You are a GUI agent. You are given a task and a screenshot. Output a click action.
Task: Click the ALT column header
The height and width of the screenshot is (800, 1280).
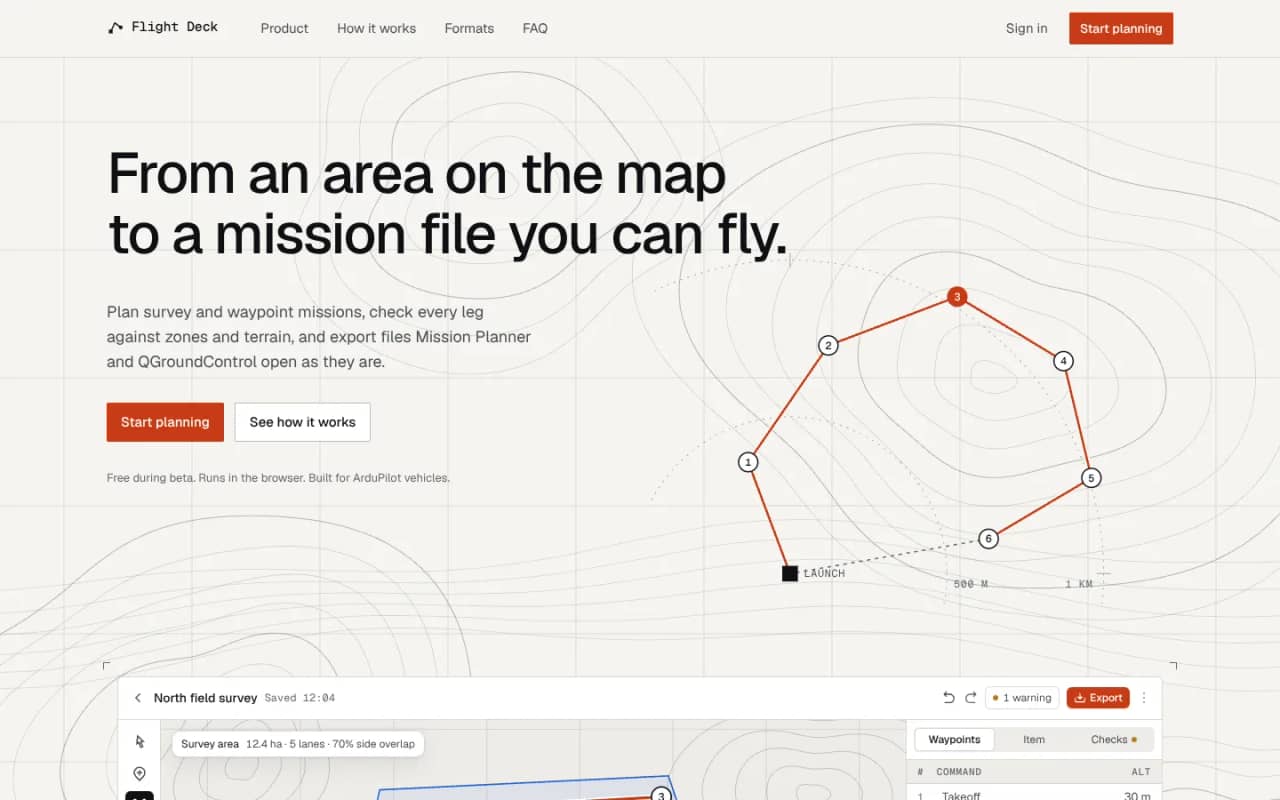click(1141, 772)
